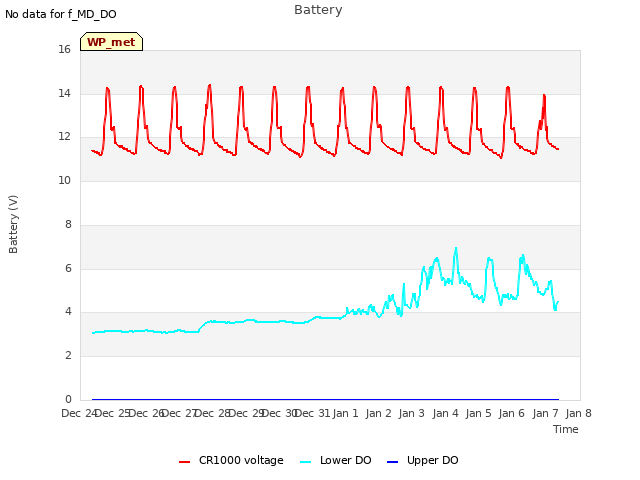The height and width of the screenshot is (480, 640).
Task: Click the 4 y-axis tick label
Action: pos(68,311)
